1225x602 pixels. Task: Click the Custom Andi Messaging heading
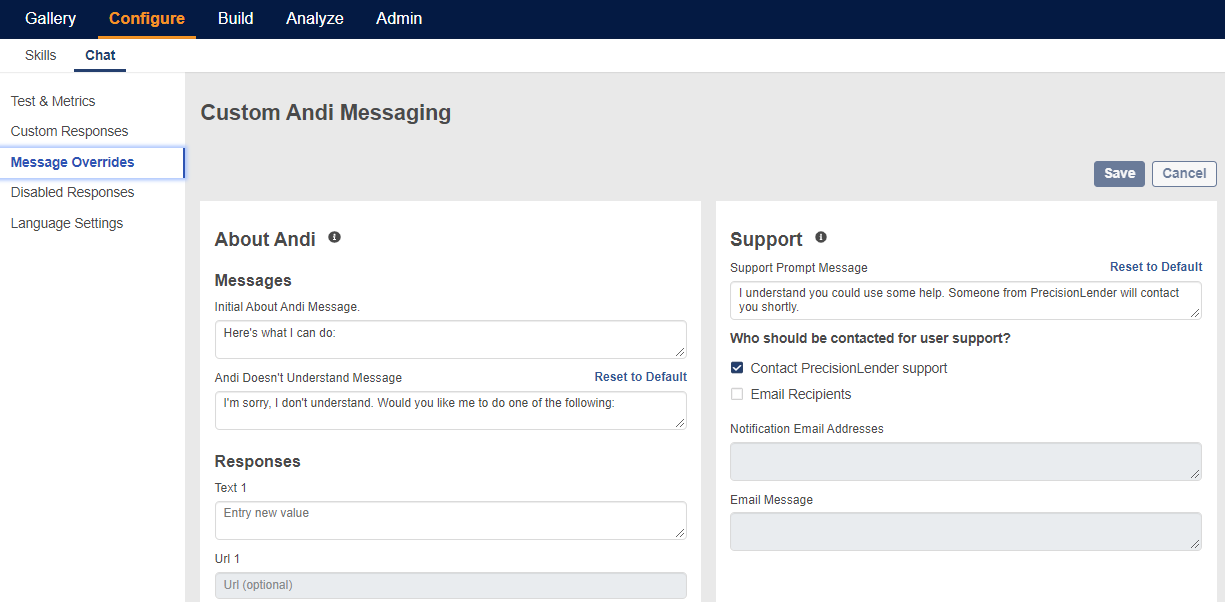pyautogui.click(x=326, y=112)
